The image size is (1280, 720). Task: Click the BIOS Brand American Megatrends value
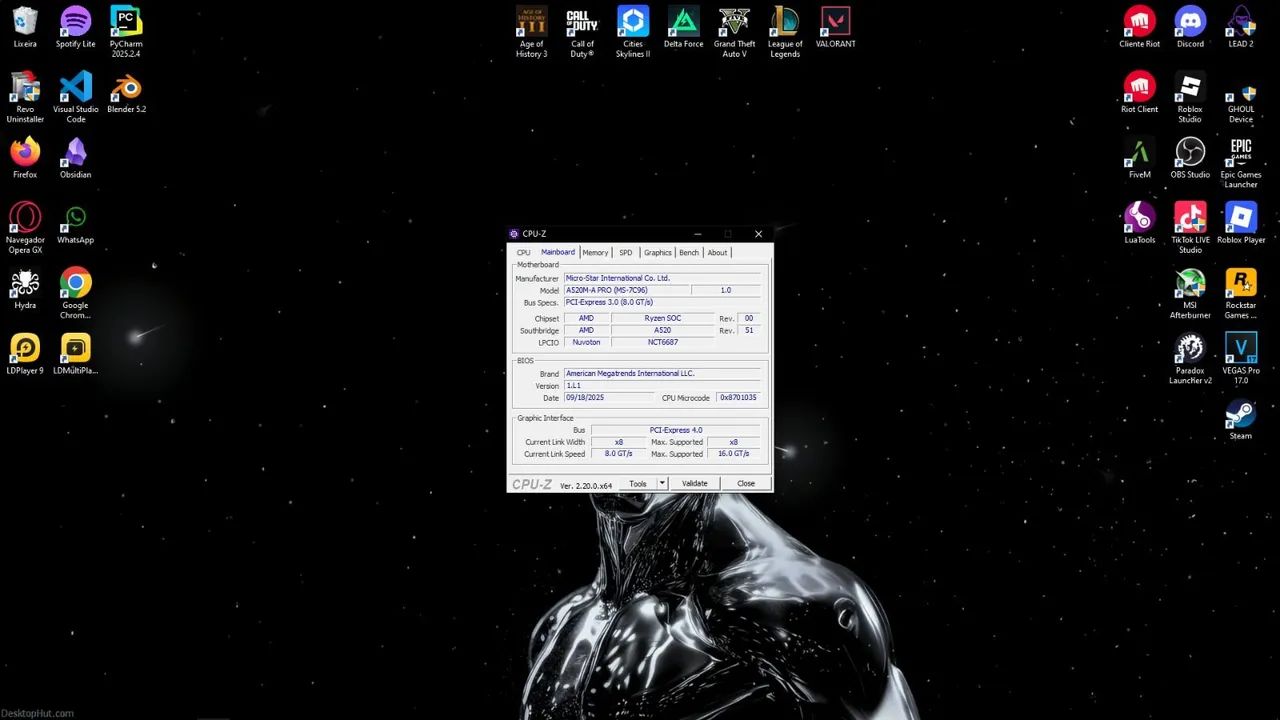coord(662,373)
